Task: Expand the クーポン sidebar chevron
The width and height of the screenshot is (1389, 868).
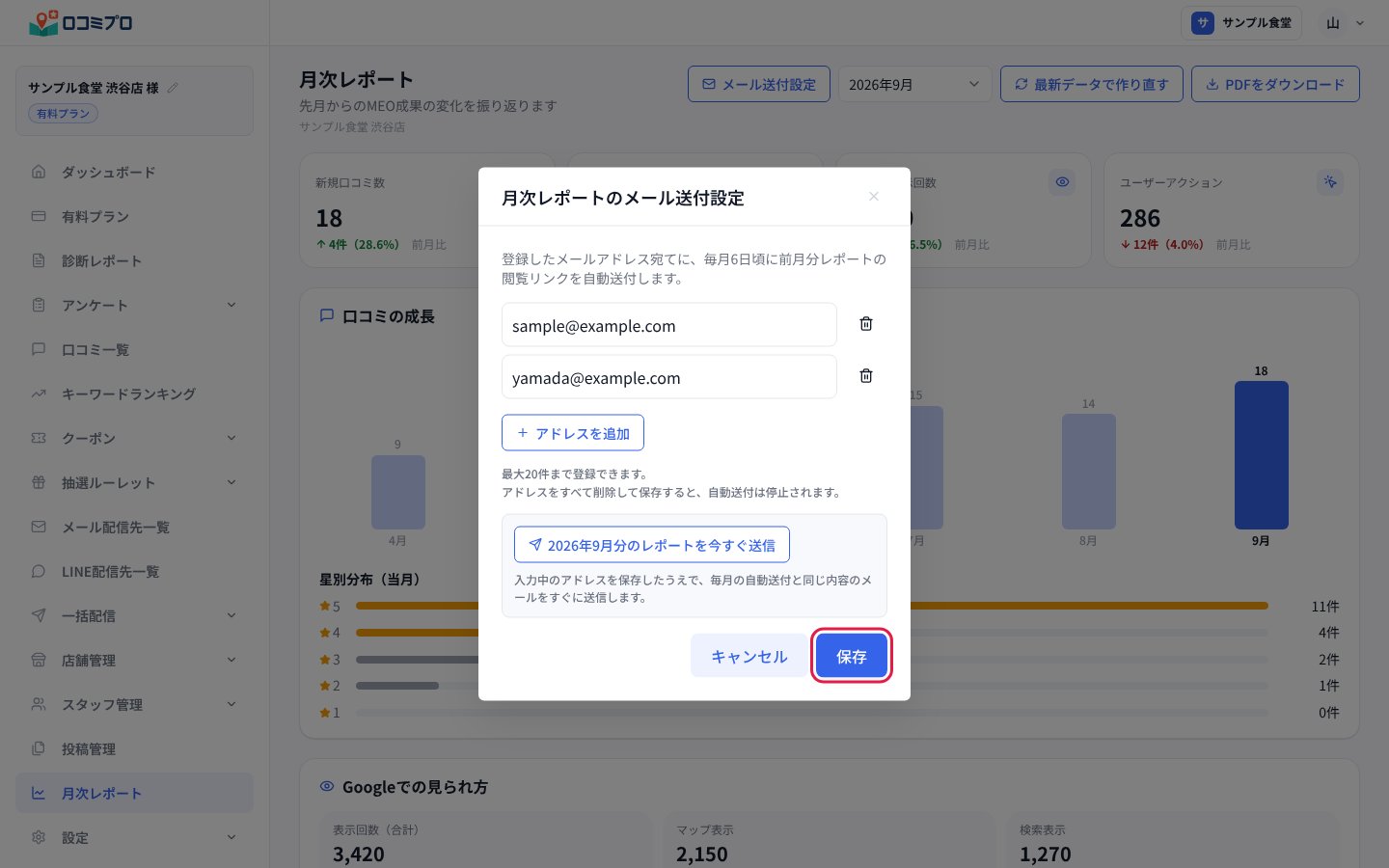Action: coord(231,438)
